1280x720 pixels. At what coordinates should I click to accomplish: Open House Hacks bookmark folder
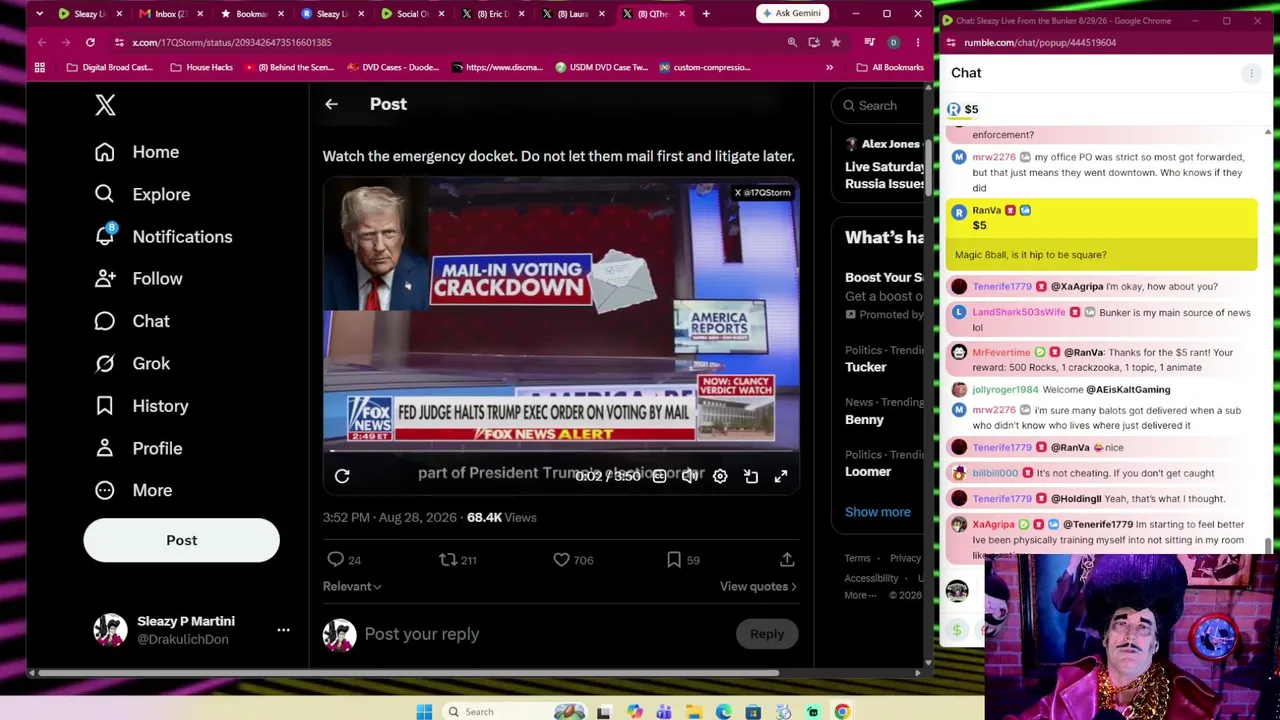click(201, 68)
